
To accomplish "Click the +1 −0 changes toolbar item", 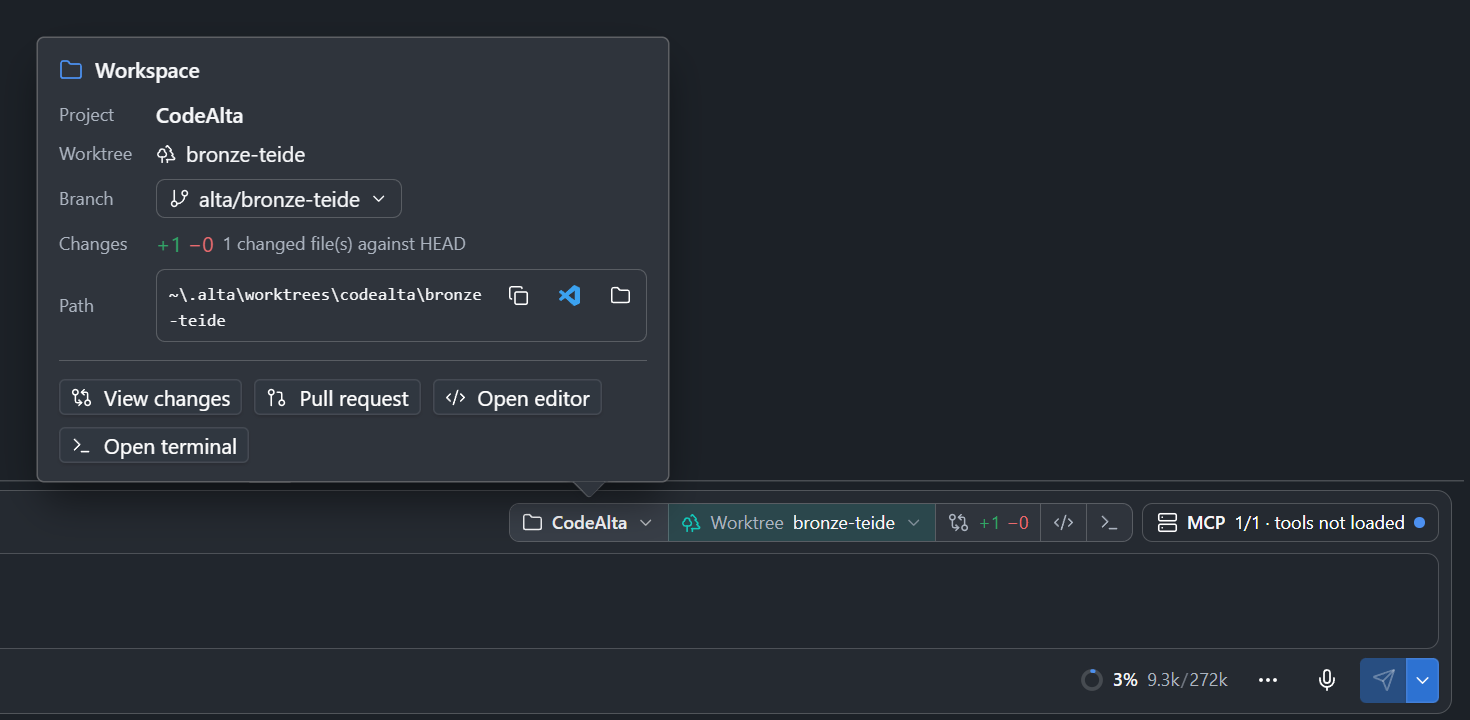I will (x=988, y=523).
